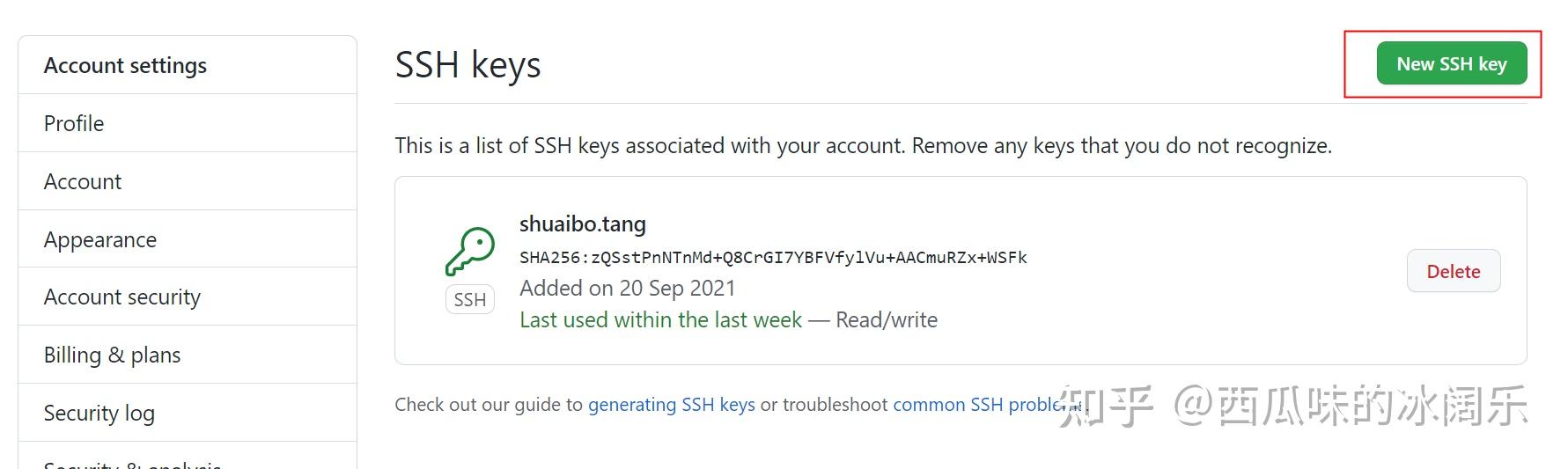Viewport: 1568px width, 469px height.
Task: Click the Account settings sidebar header
Action: coord(125,66)
